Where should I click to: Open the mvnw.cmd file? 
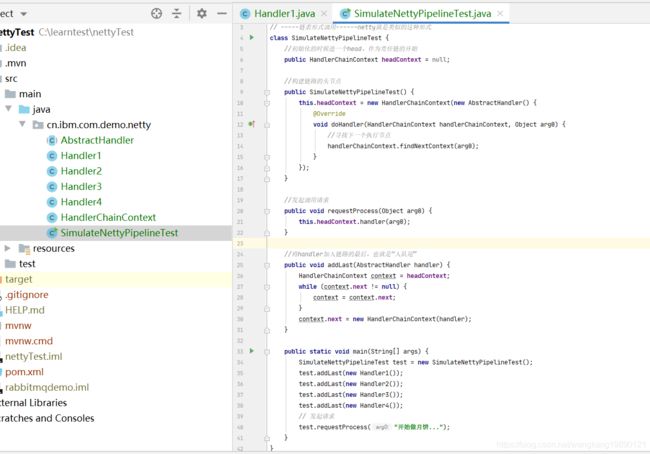coord(29,341)
